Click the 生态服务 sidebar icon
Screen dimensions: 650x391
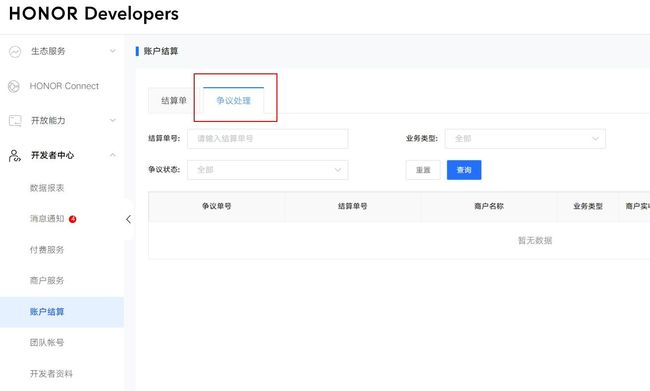pyautogui.click(x=15, y=51)
